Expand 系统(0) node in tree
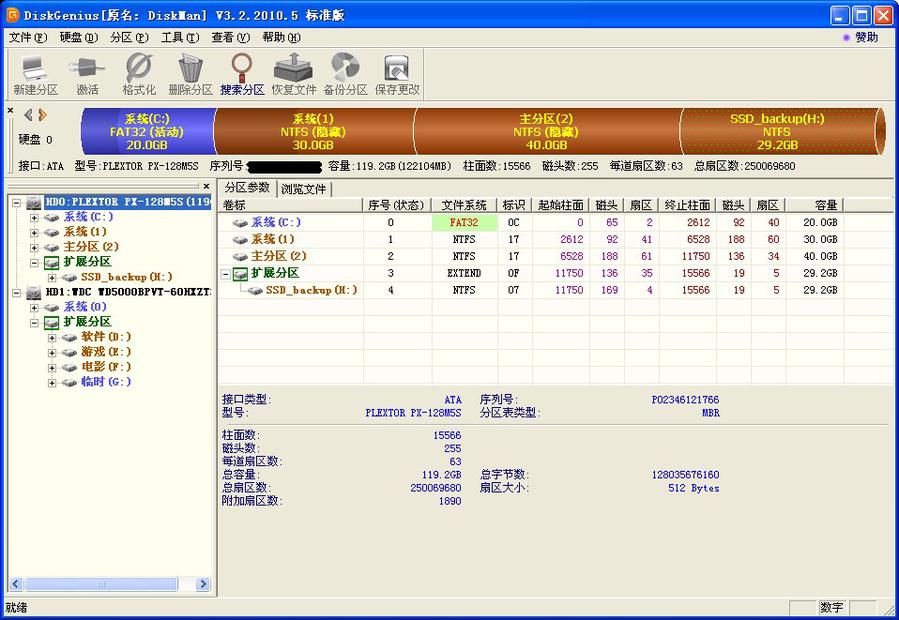Viewport: 899px width, 620px height. (x=34, y=308)
